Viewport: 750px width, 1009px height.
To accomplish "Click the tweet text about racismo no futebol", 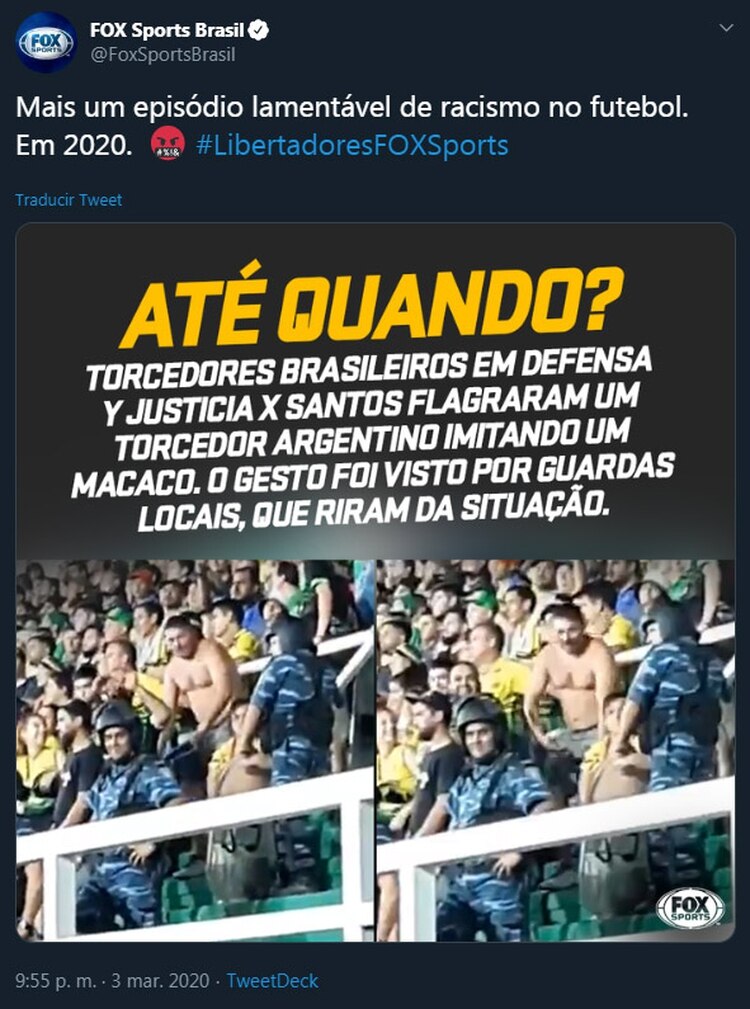I will tap(352, 107).
